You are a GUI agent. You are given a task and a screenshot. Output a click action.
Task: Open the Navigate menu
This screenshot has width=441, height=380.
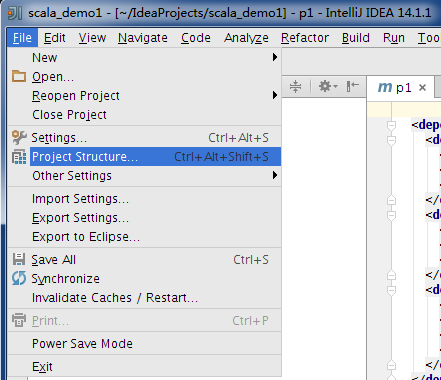click(x=143, y=38)
